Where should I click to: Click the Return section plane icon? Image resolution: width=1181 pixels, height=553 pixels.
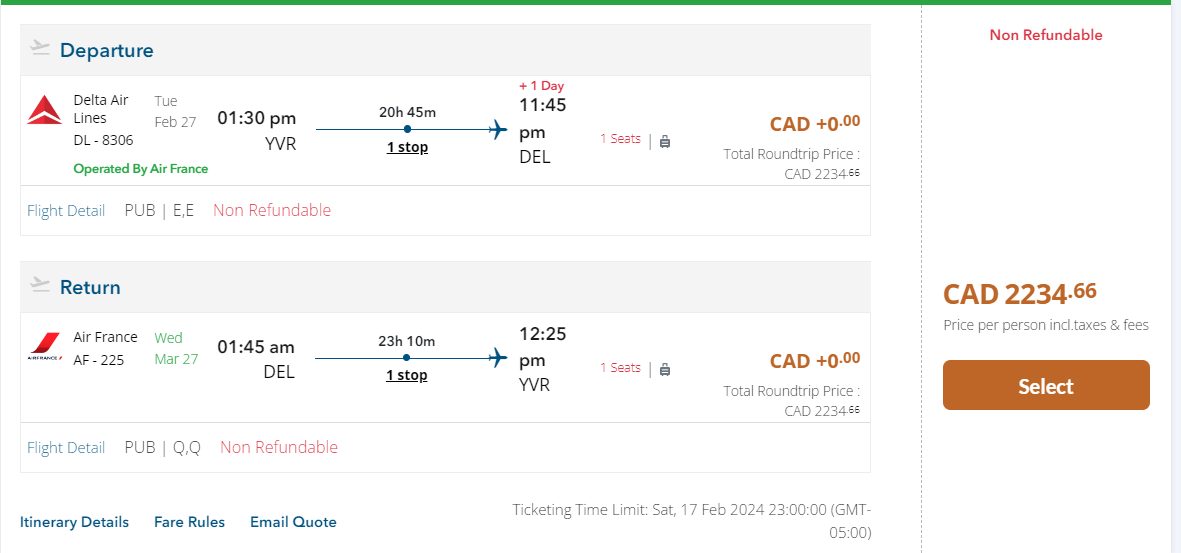point(40,285)
